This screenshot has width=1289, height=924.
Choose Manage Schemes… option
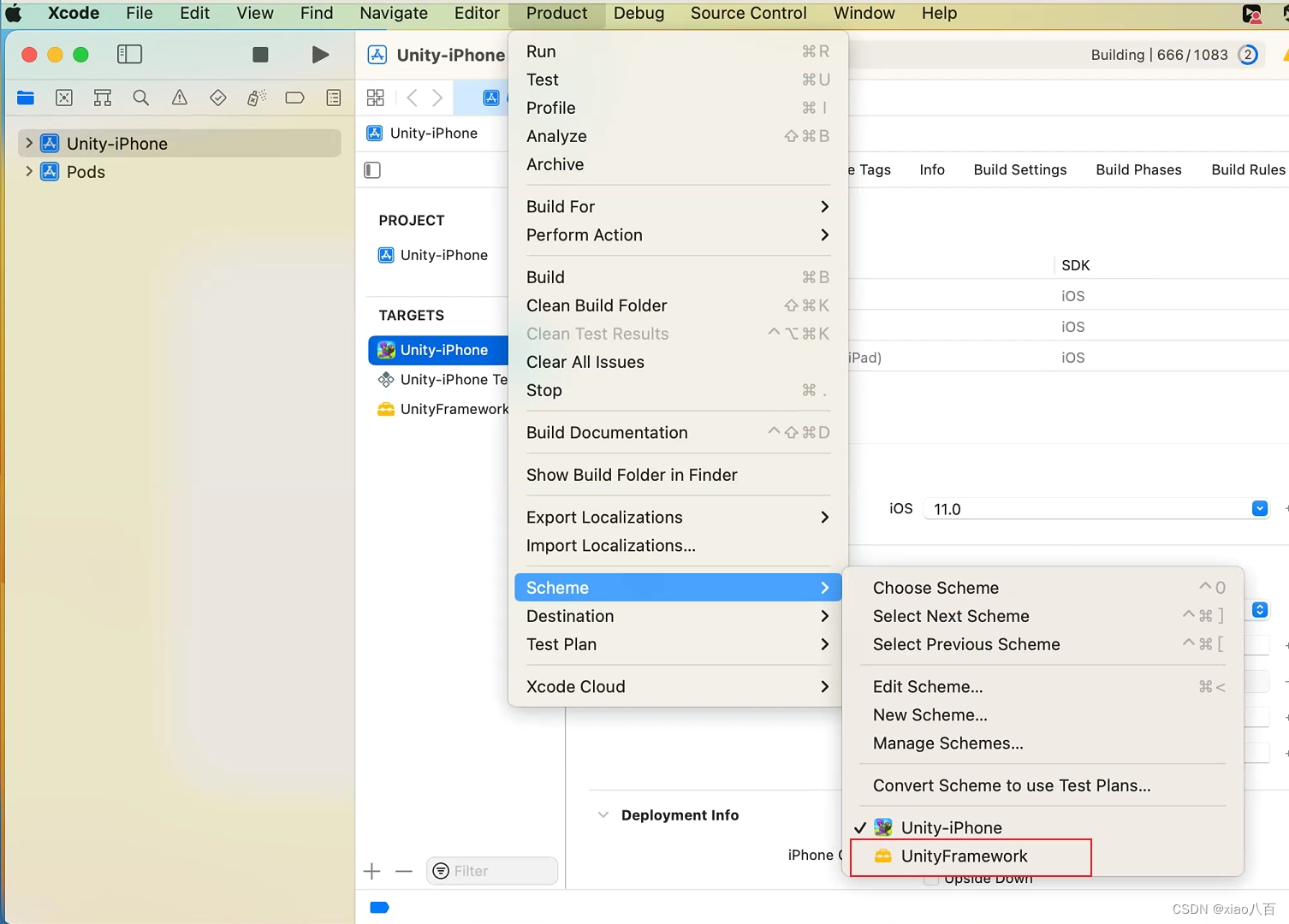coord(1043,743)
